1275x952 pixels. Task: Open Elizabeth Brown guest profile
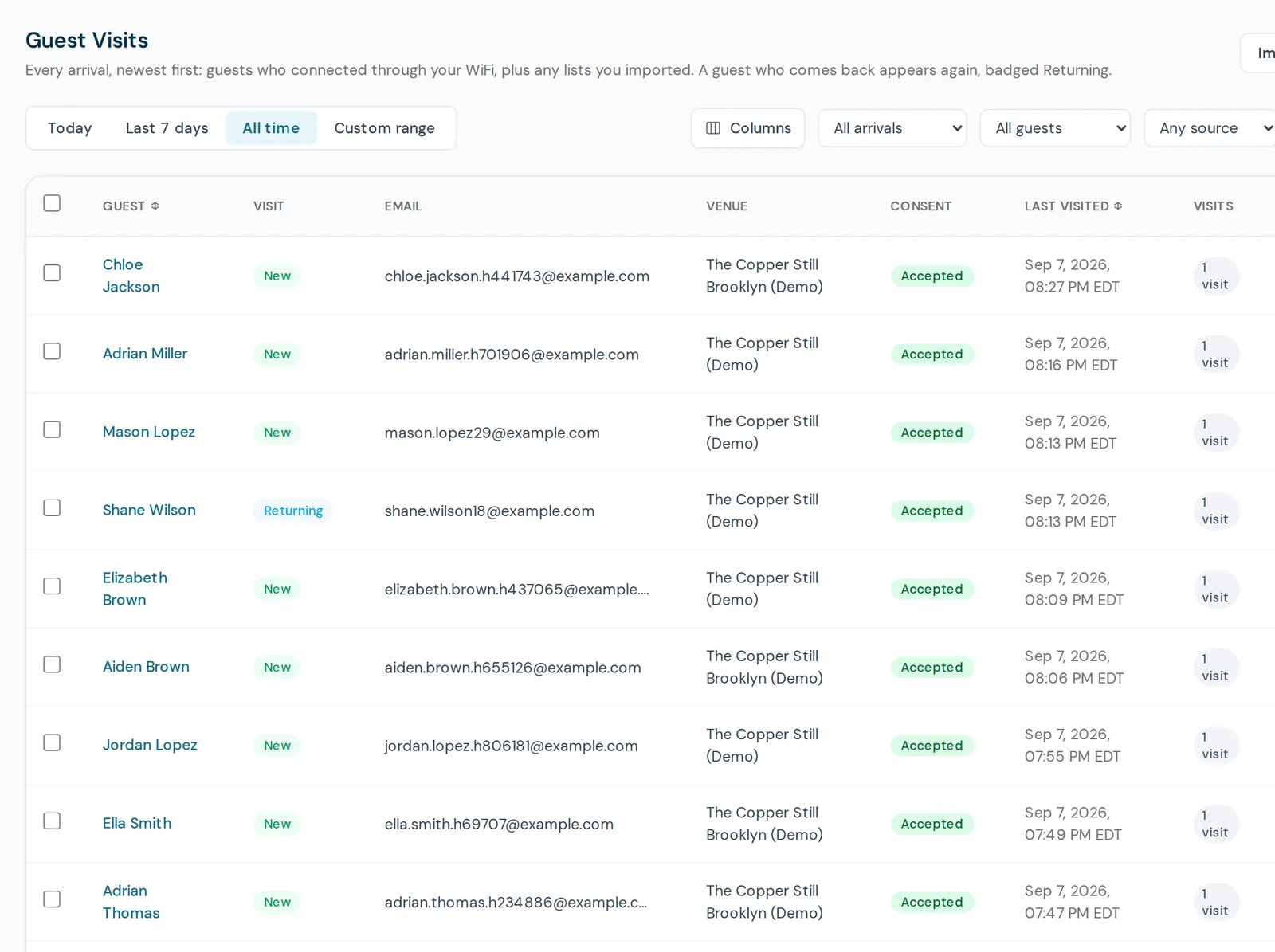135,589
